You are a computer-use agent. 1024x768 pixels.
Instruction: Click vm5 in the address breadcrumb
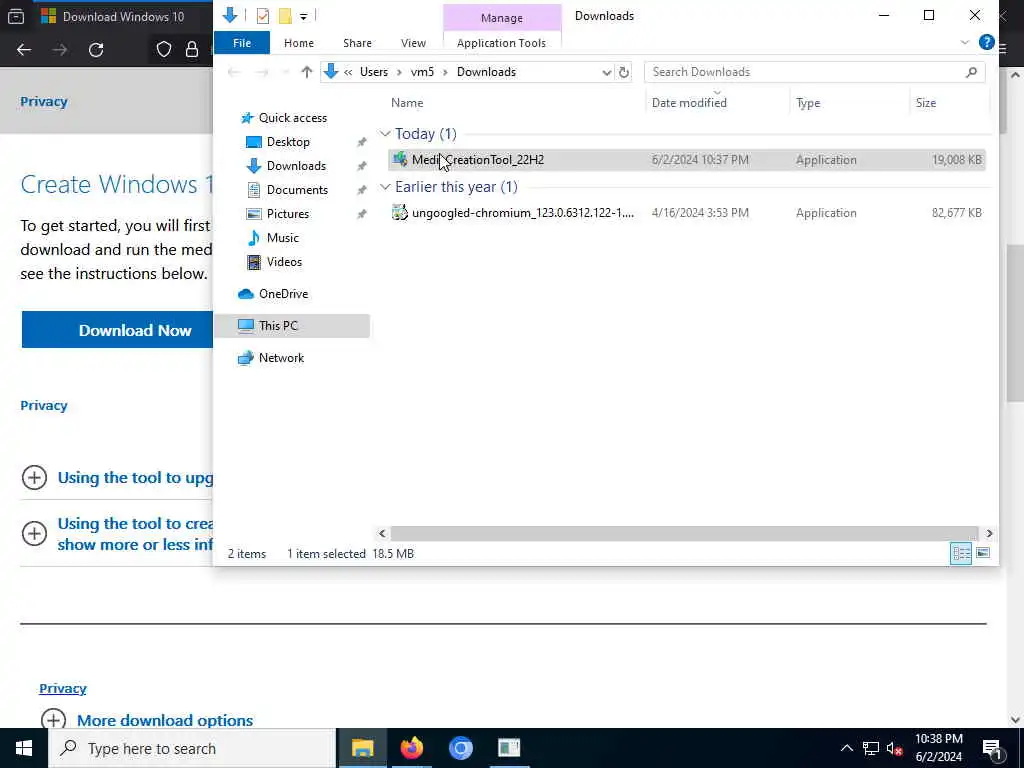point(422,72)
